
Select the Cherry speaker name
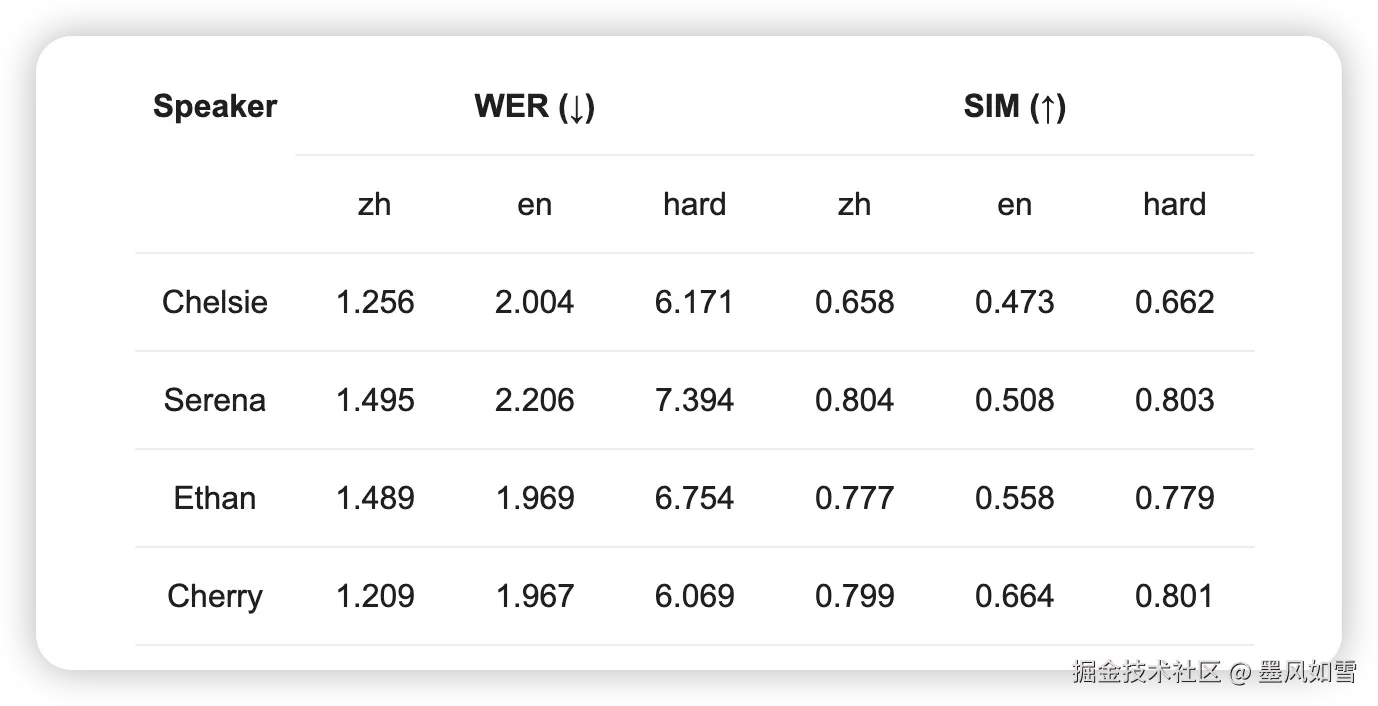click(x=215, y=596)
